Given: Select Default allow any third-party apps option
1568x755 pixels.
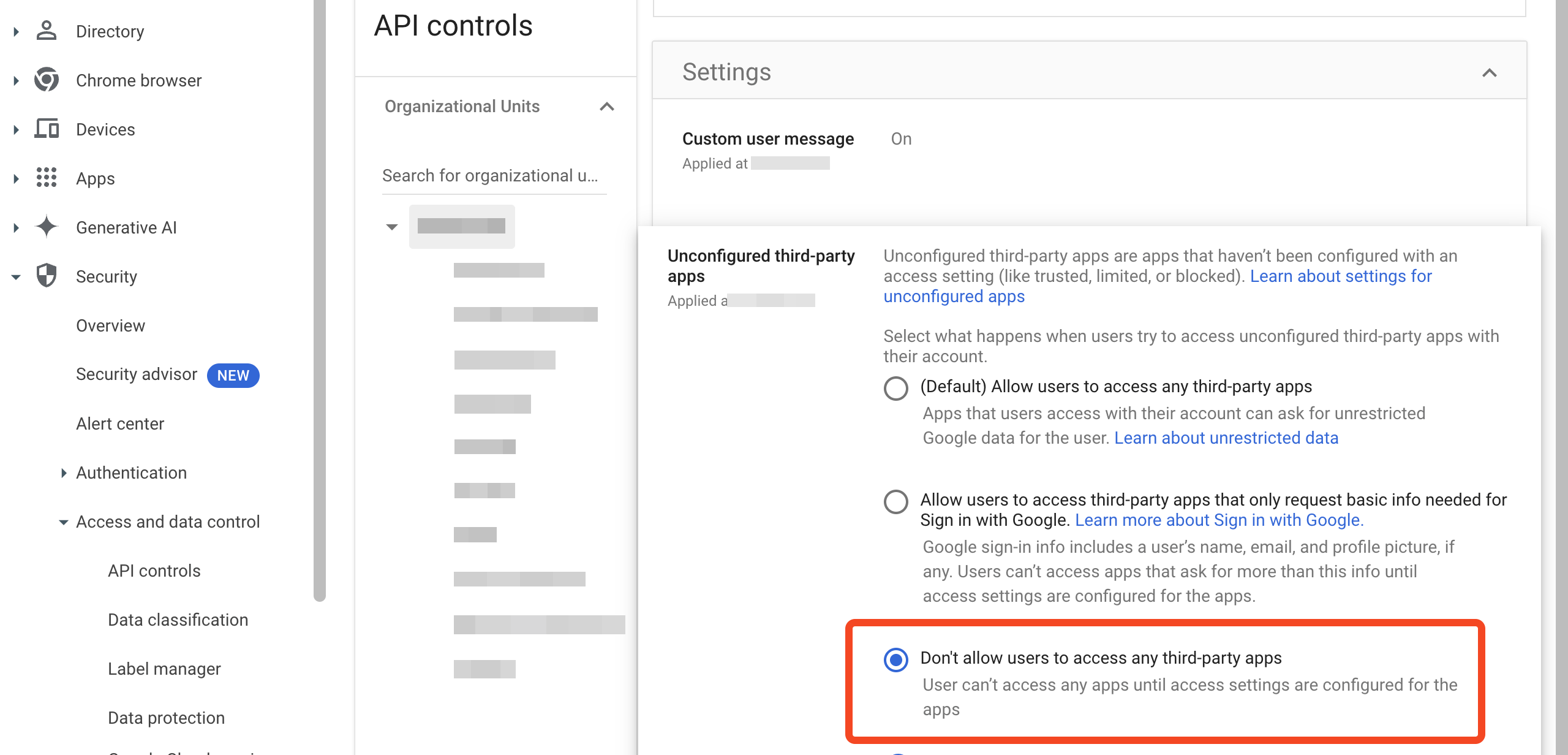Looking at the screenshot, I should 895,387.
